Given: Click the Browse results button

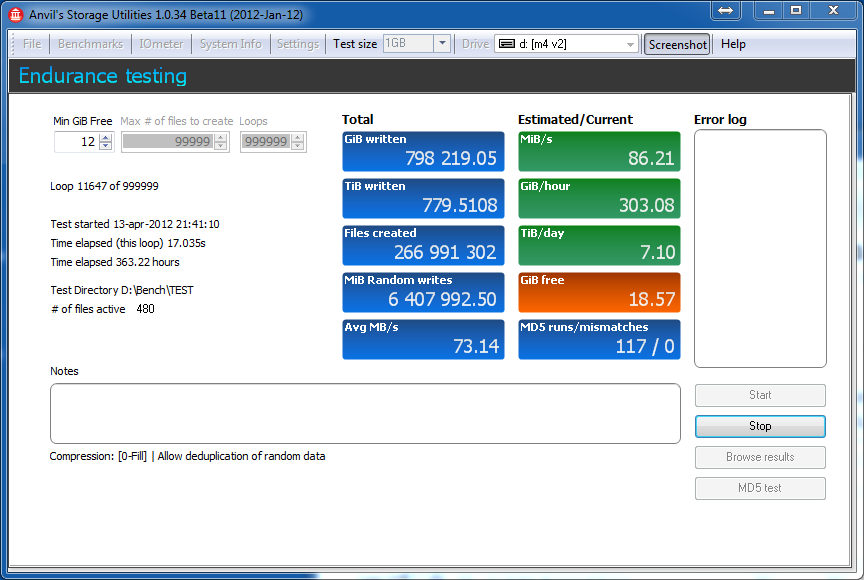Looking at the screenshot, I should click(760, 457).
